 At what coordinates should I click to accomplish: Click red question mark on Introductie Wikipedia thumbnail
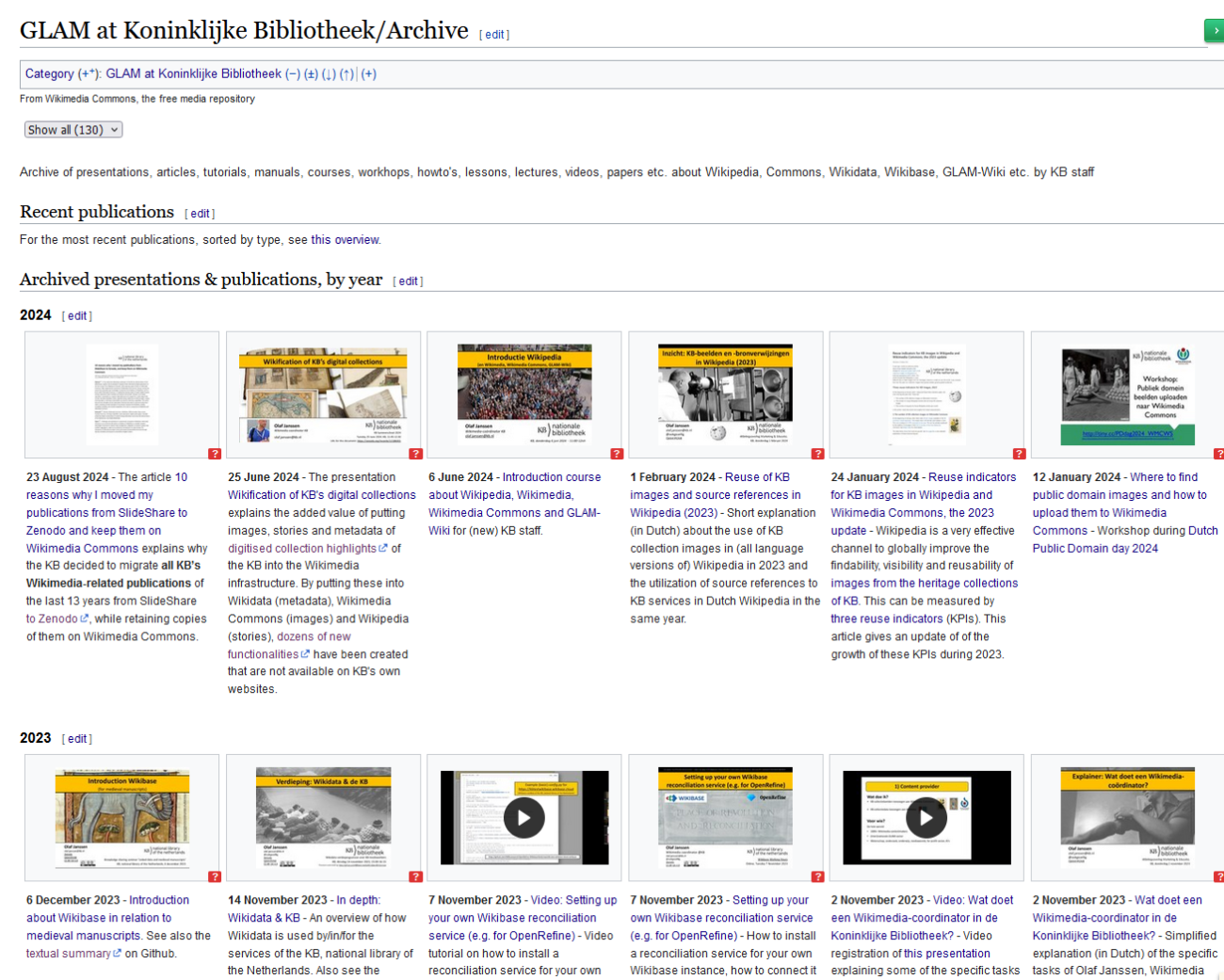click(x=617, y=454)
